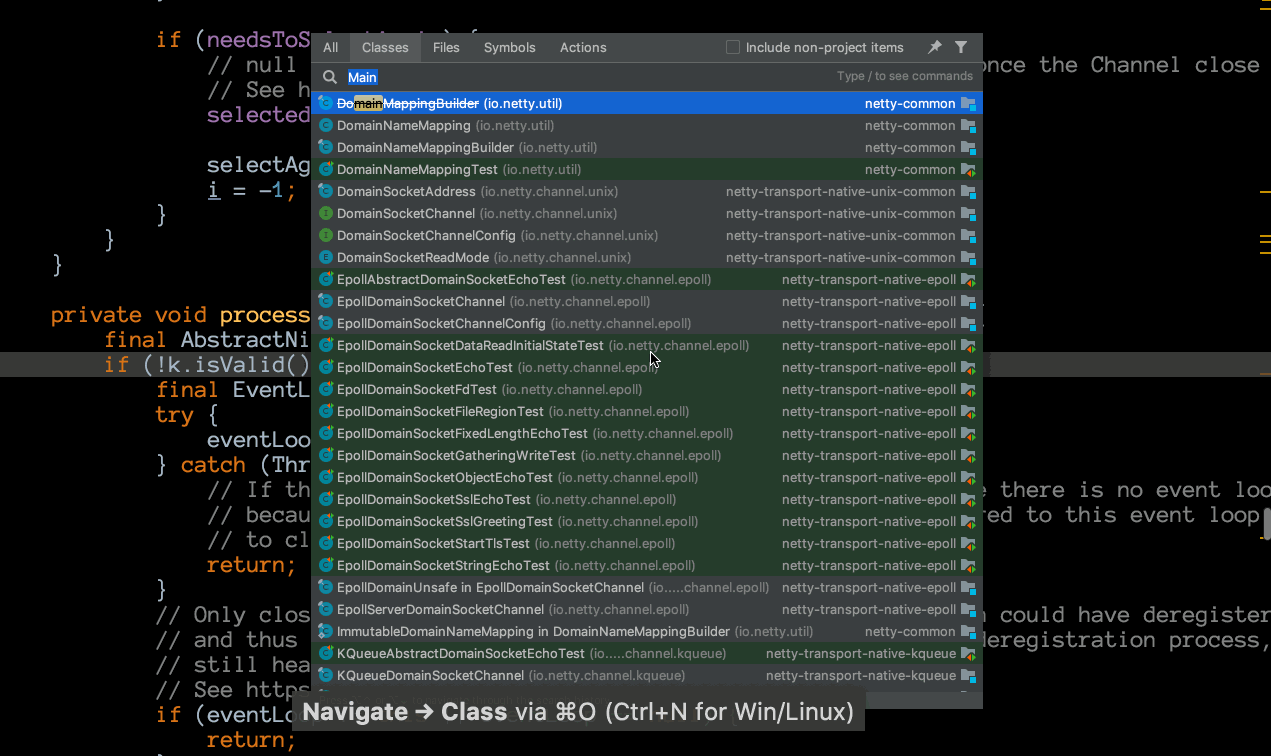Open EpollDomainSocketFileRegionTest result
The image size is (1271, 756).
coord(647,411)
